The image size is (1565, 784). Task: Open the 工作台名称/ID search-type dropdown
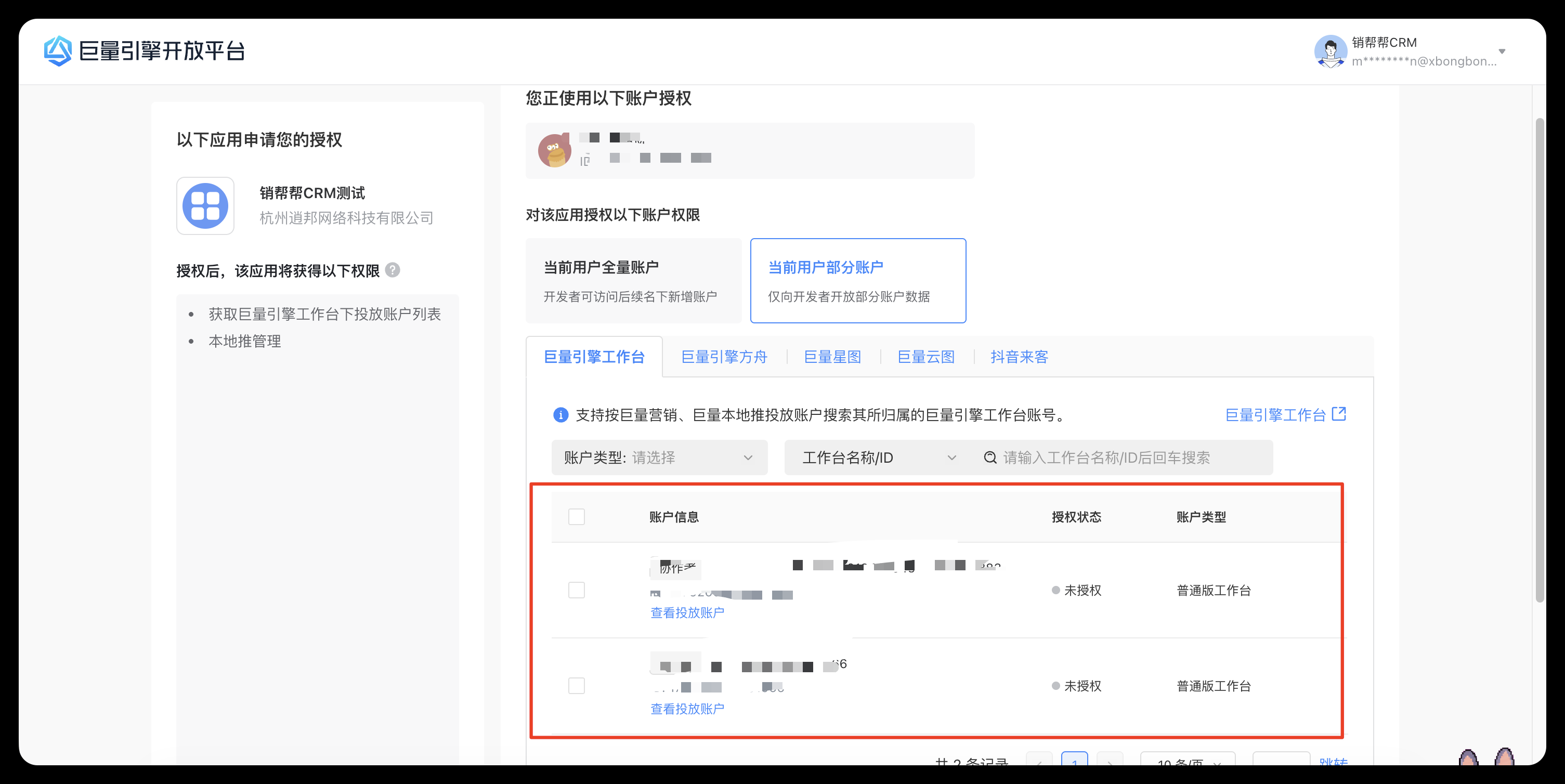(879, 458)
